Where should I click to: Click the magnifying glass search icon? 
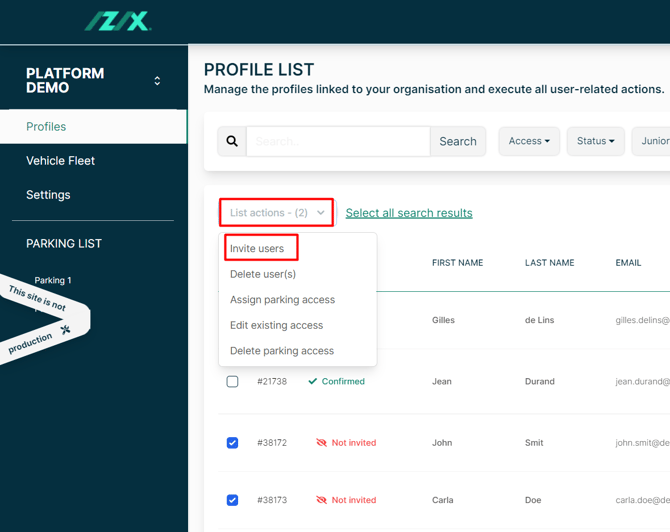pyautogui.click(x=232, y=142)
